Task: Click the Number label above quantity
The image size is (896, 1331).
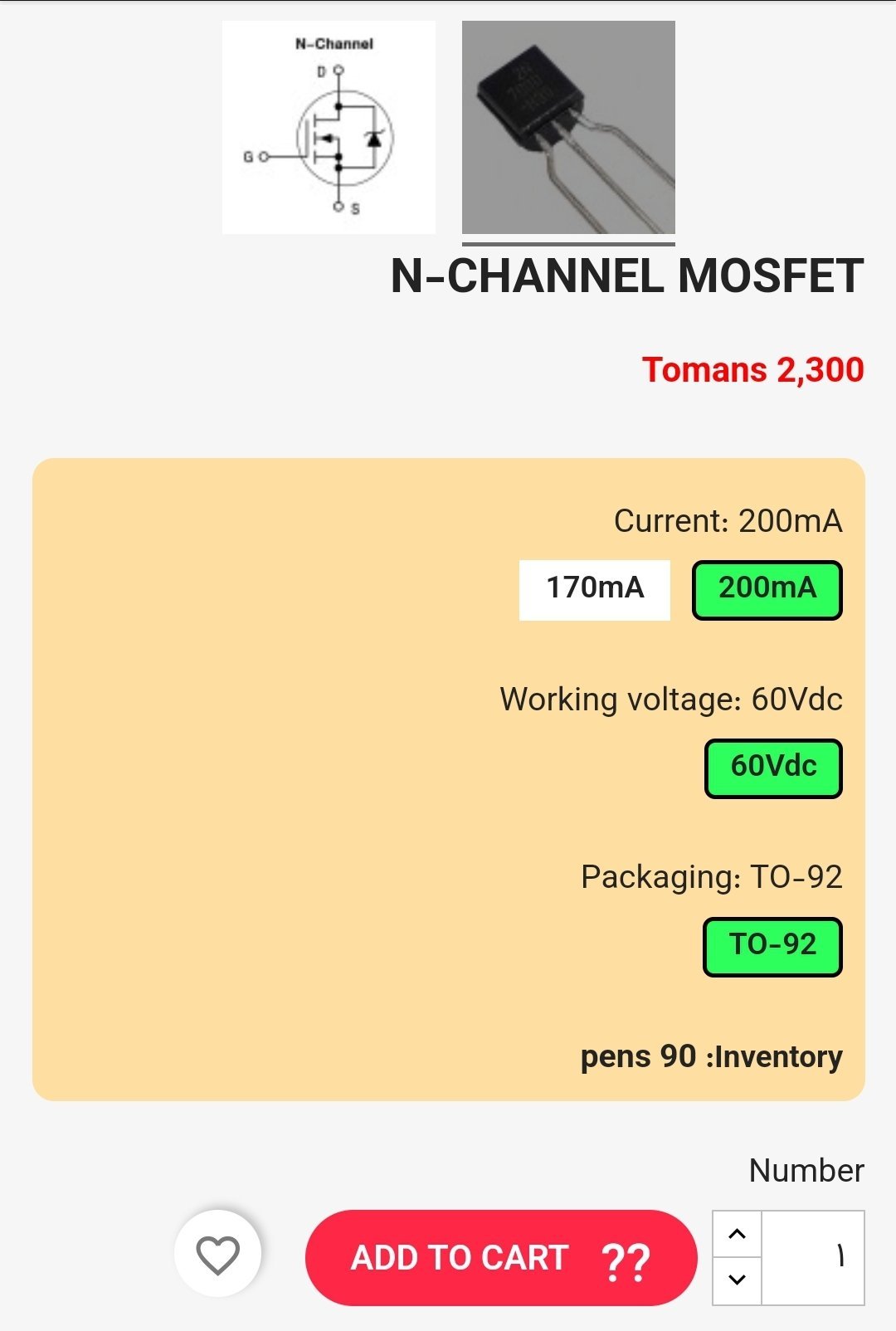Action: coord(806,1170)
